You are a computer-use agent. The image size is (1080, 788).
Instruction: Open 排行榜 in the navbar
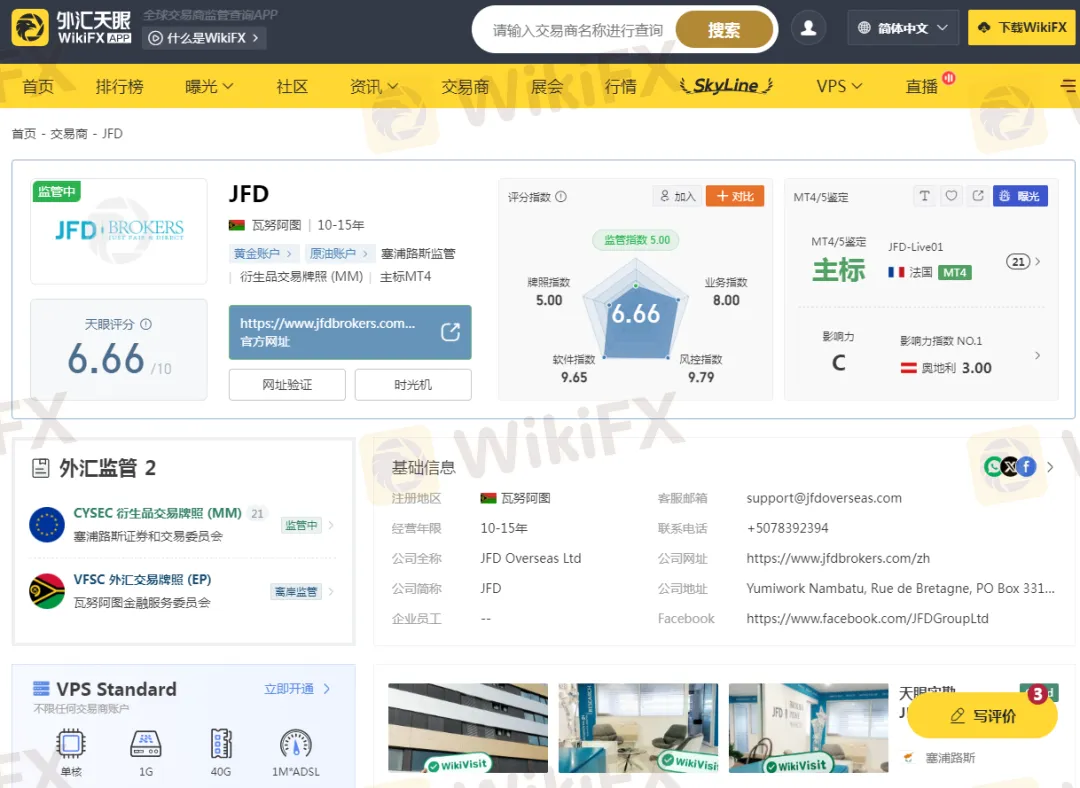pos(119,86)
